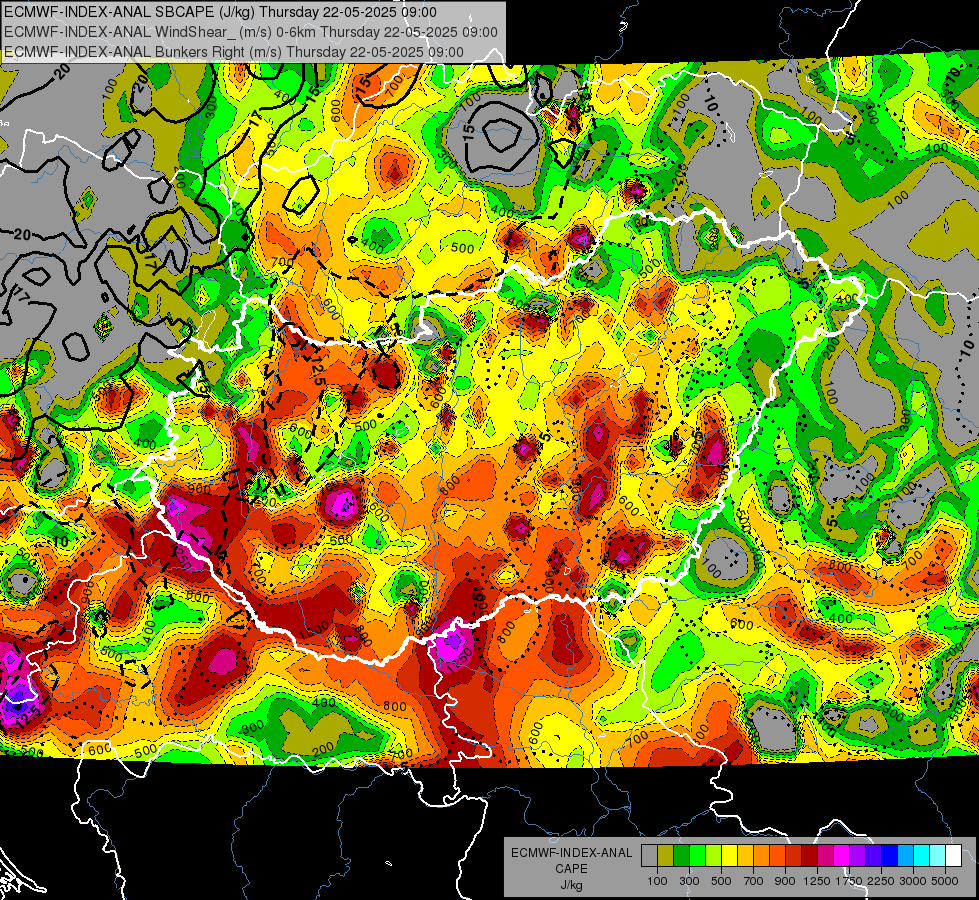
Task: Click the ECMWF-INDEX-ANAL legend title
Action: [x=571, y=853]
